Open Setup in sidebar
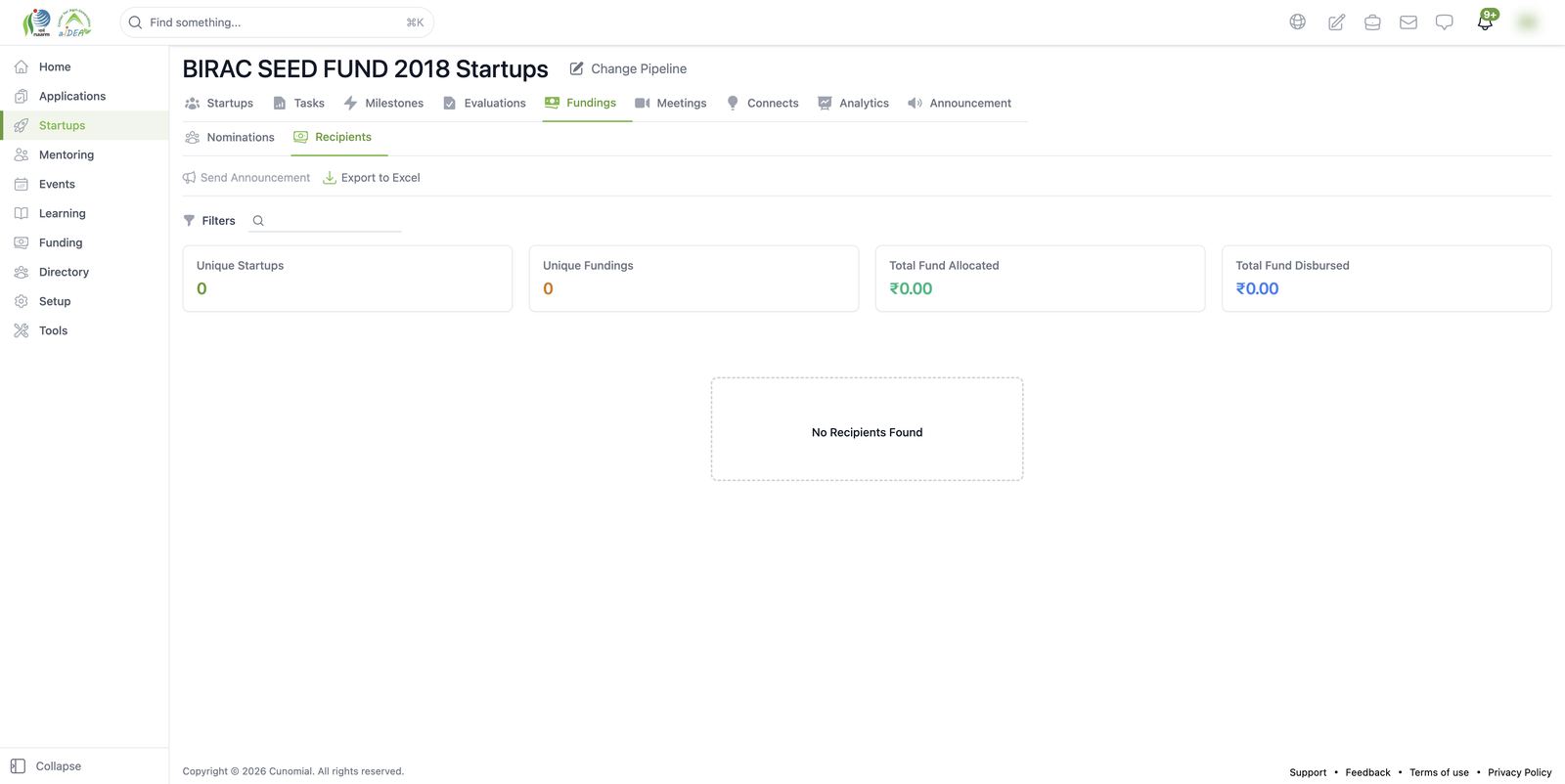 pos(84,301)
